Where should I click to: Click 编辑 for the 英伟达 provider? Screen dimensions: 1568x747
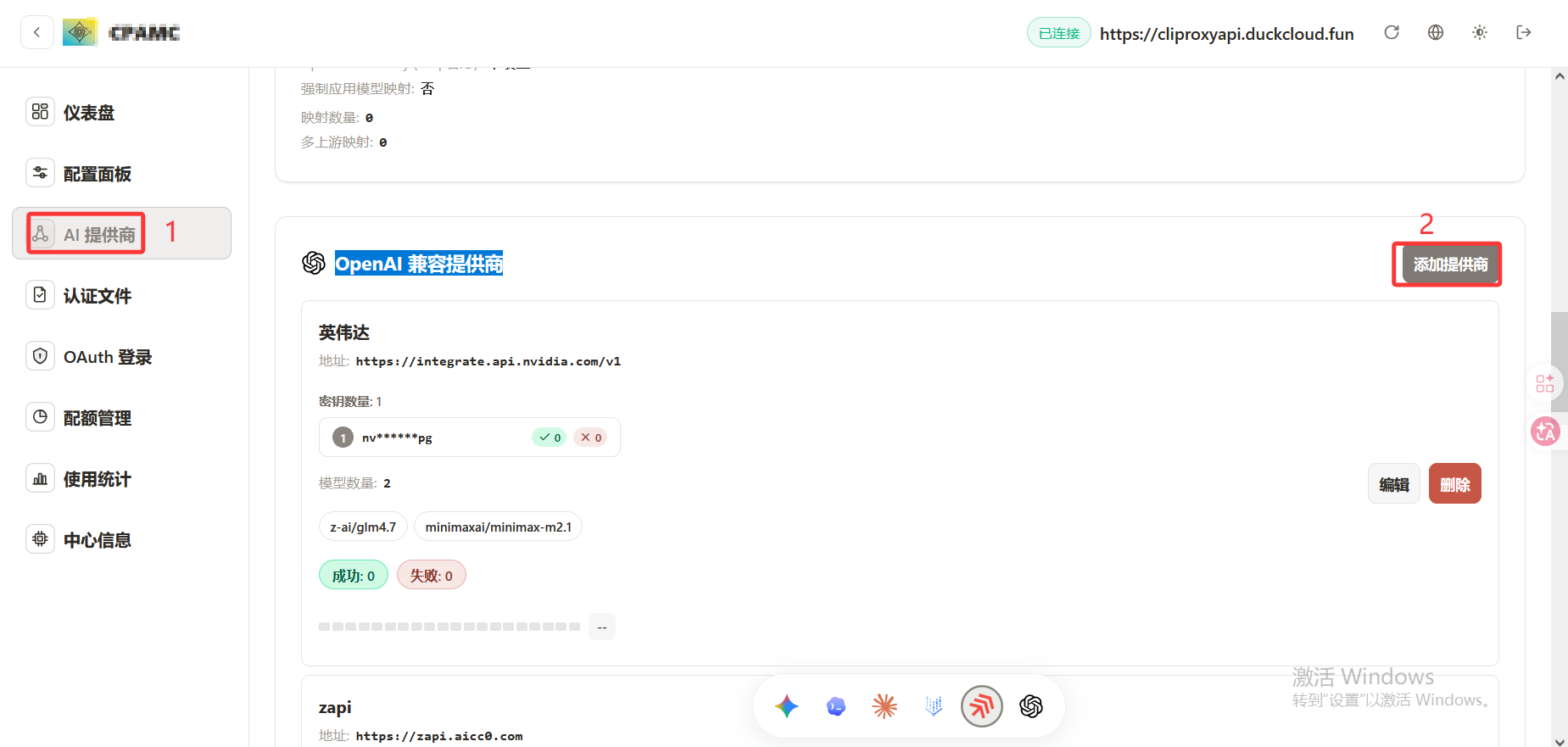(1394, 483)
